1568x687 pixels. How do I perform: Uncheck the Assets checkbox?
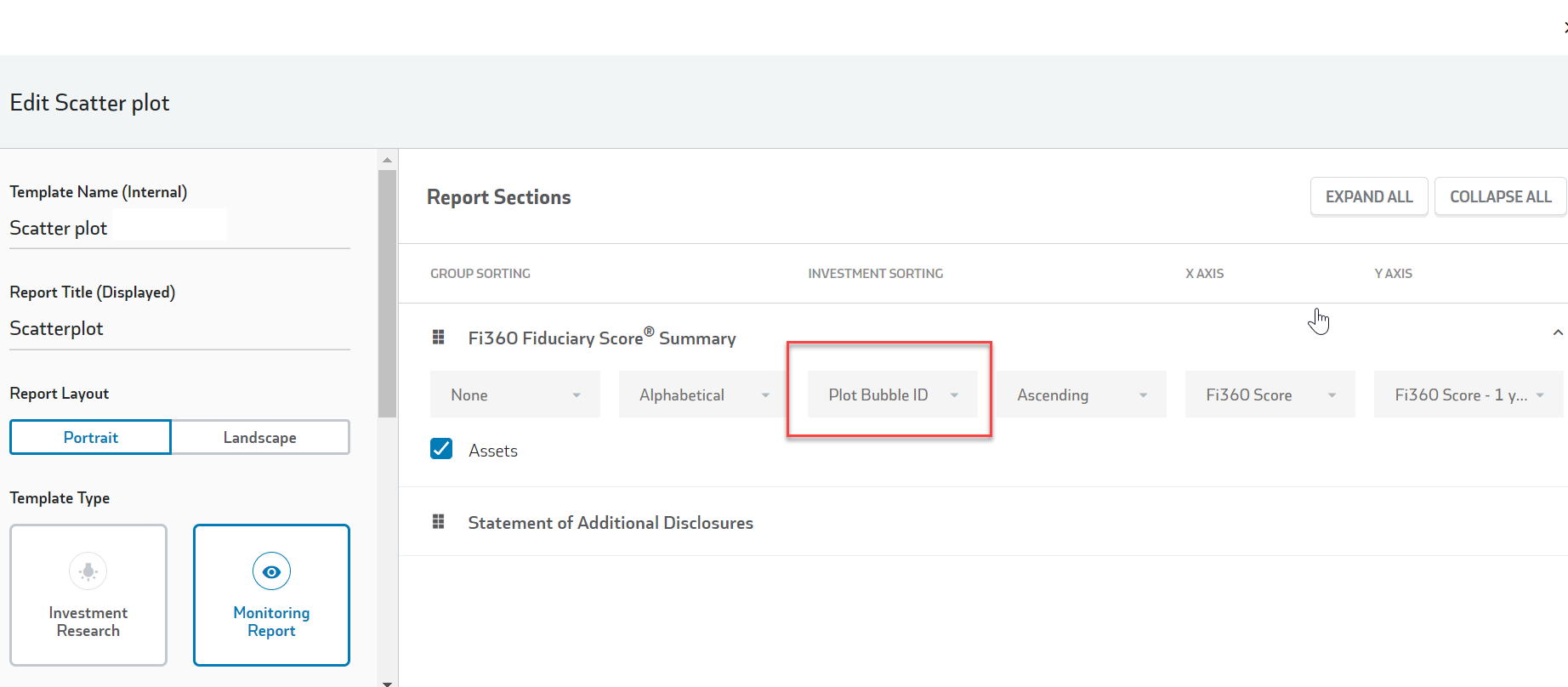click(441, 448)
